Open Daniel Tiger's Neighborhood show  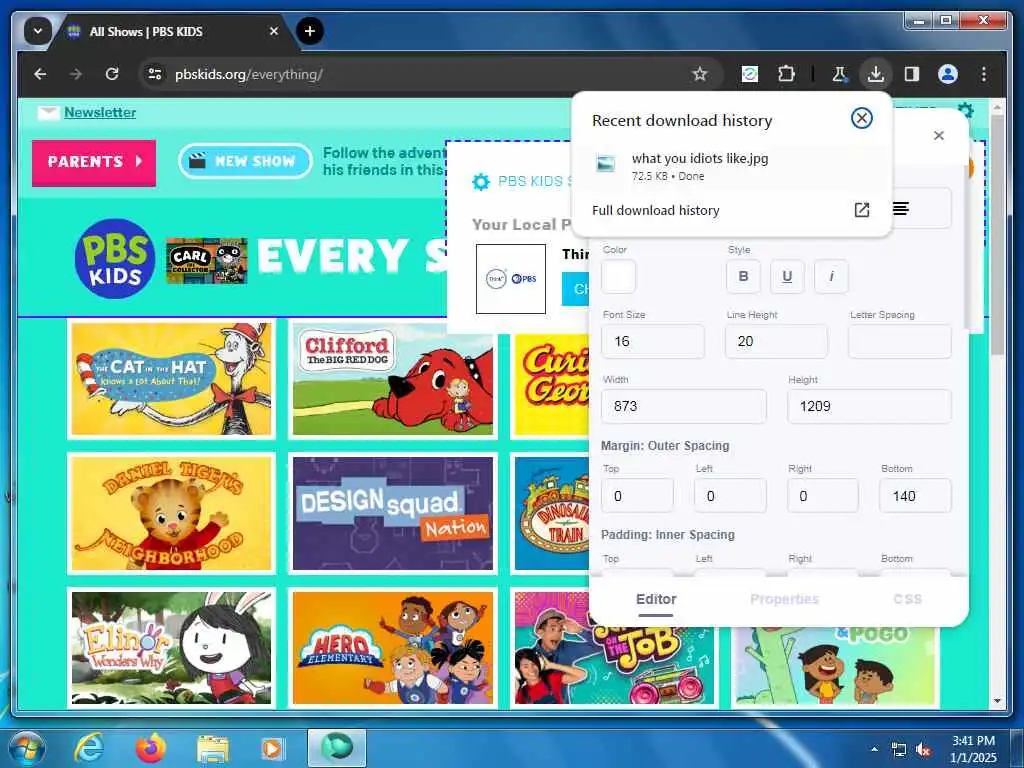[171, 513]
